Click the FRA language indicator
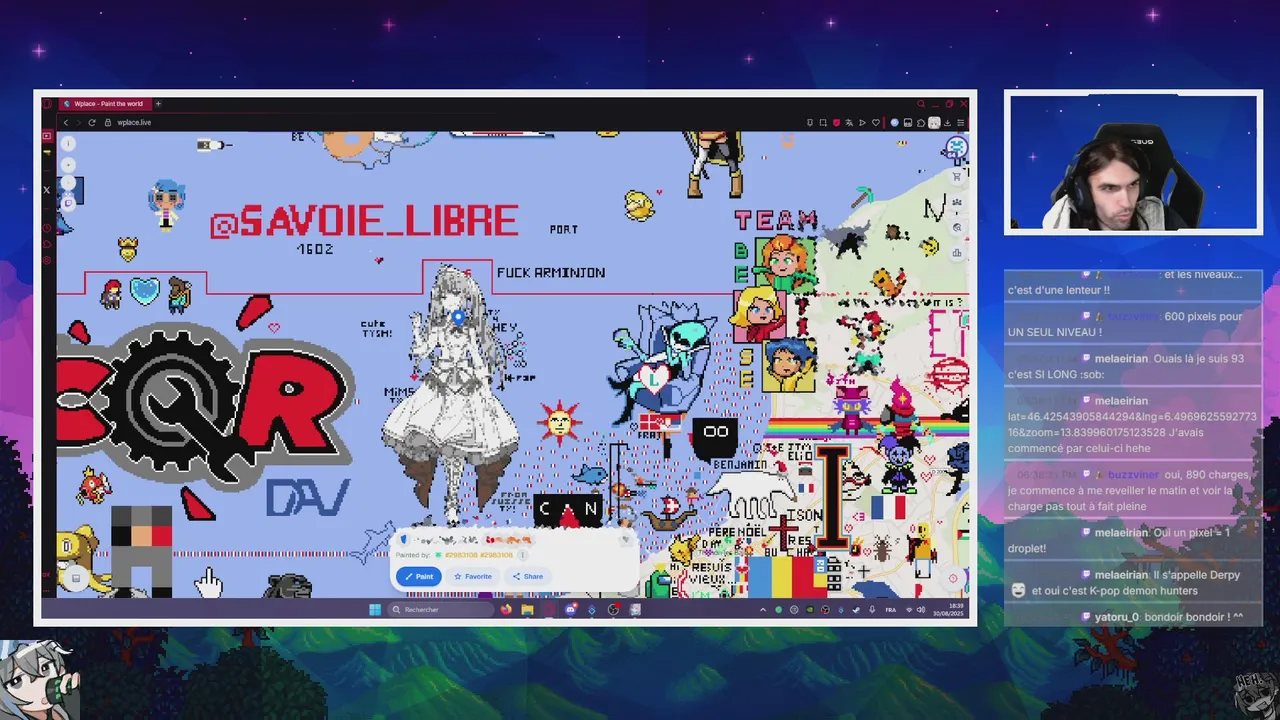This screenshot has width=1280, height=720. [892, 609]
